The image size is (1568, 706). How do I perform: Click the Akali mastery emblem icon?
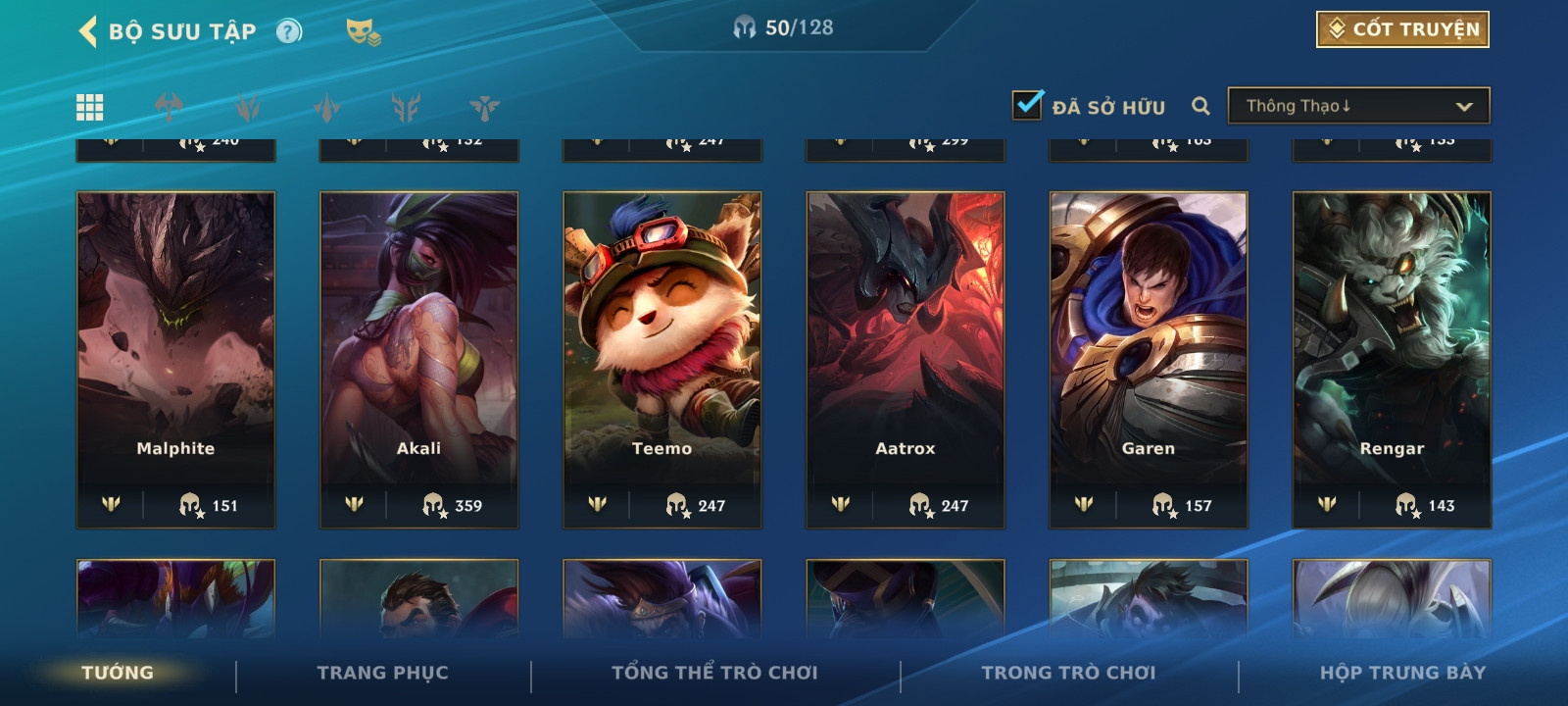pos(354,504)
